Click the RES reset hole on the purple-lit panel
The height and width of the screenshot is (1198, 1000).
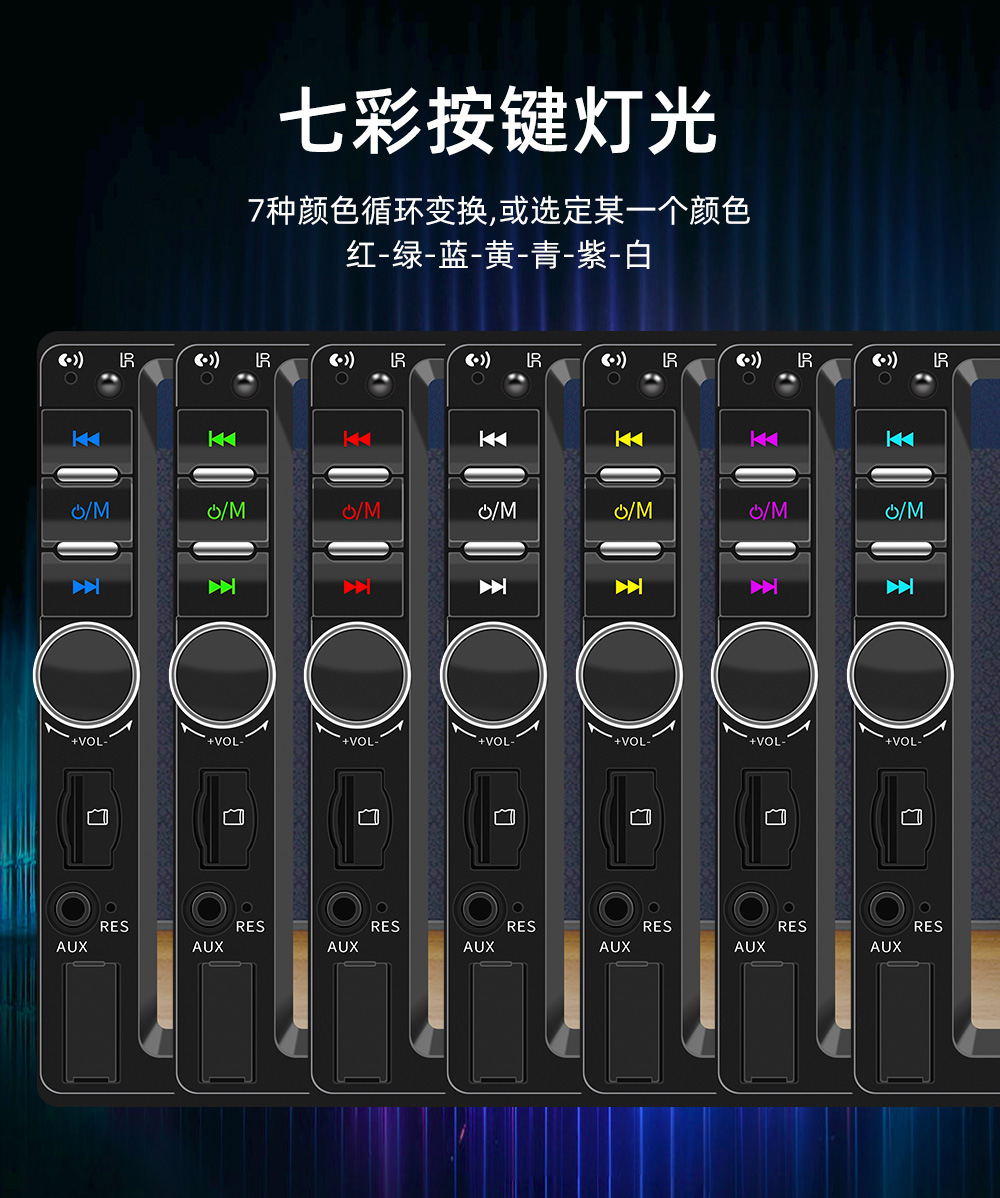(x=789, y=908)
